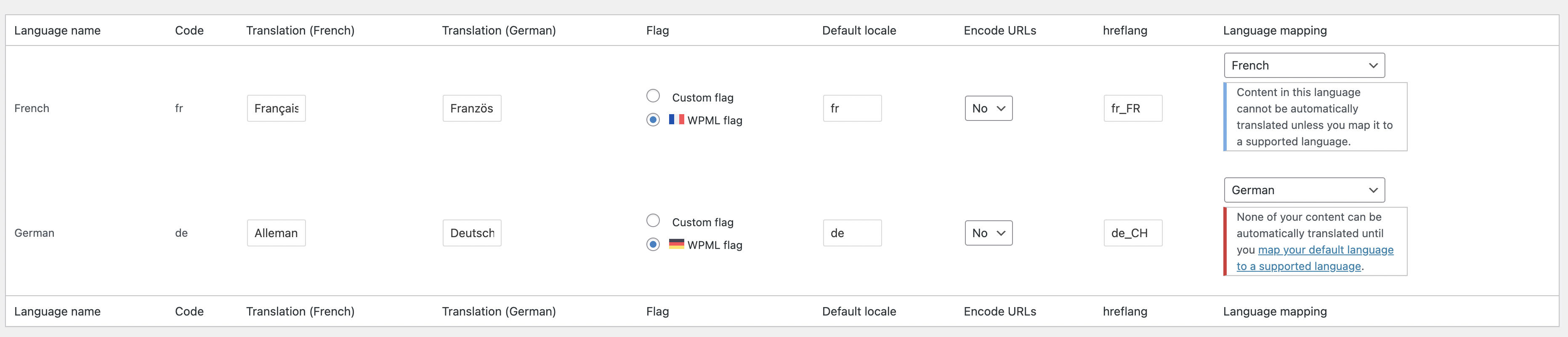
Task: Click top Default locale column header
Action: coord(859,30)
